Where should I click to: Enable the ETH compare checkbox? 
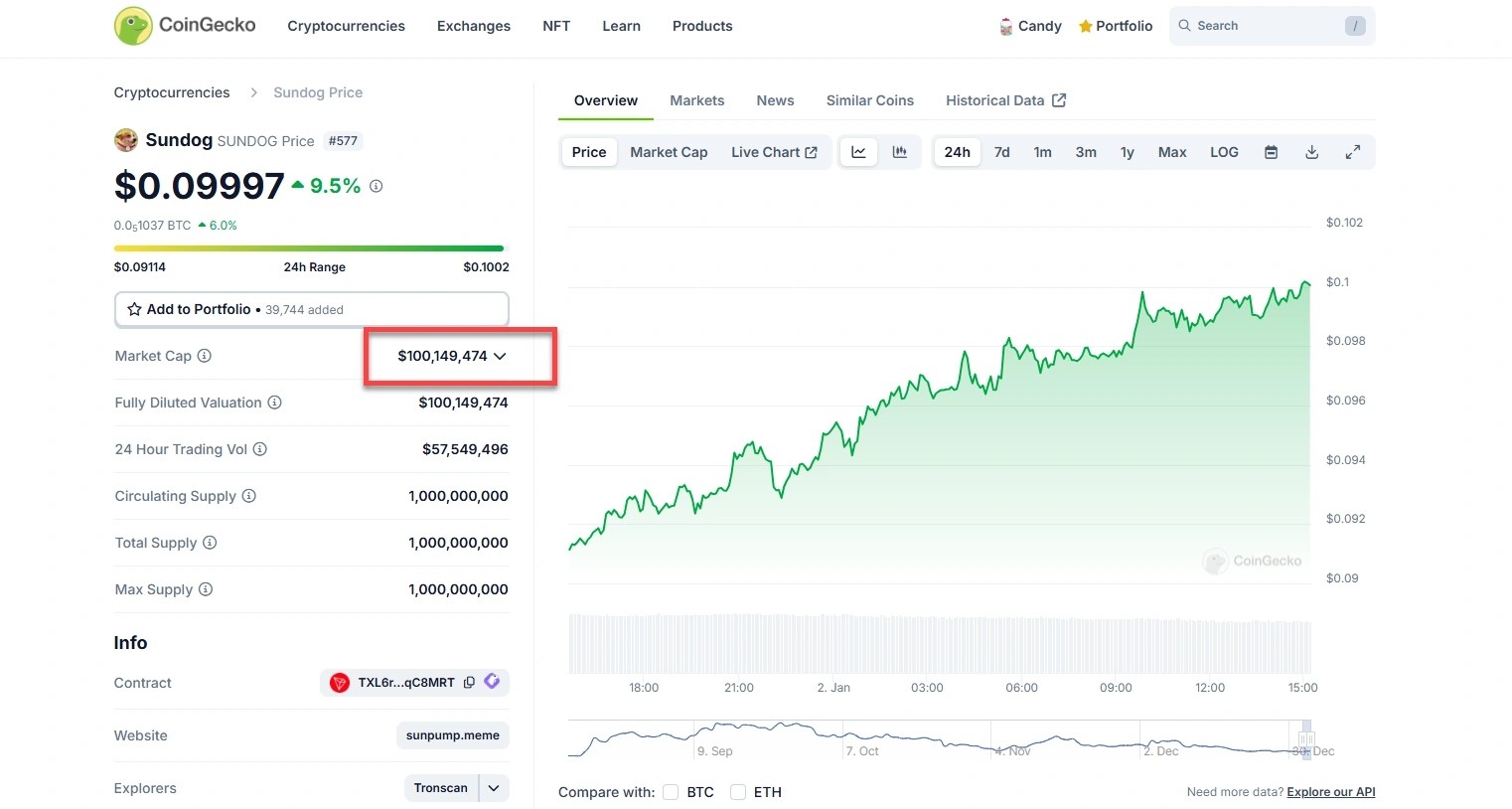[x=738, y=792]
